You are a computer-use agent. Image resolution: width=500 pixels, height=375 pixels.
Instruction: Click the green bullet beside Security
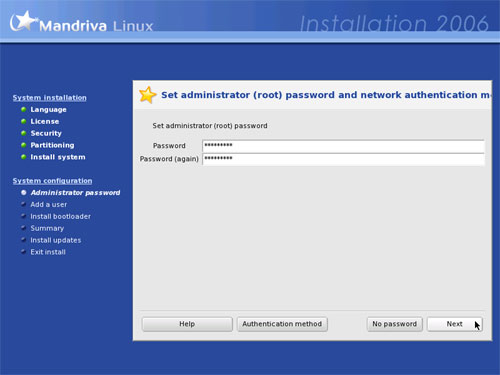pyautogui.click(x=23, y=133)
